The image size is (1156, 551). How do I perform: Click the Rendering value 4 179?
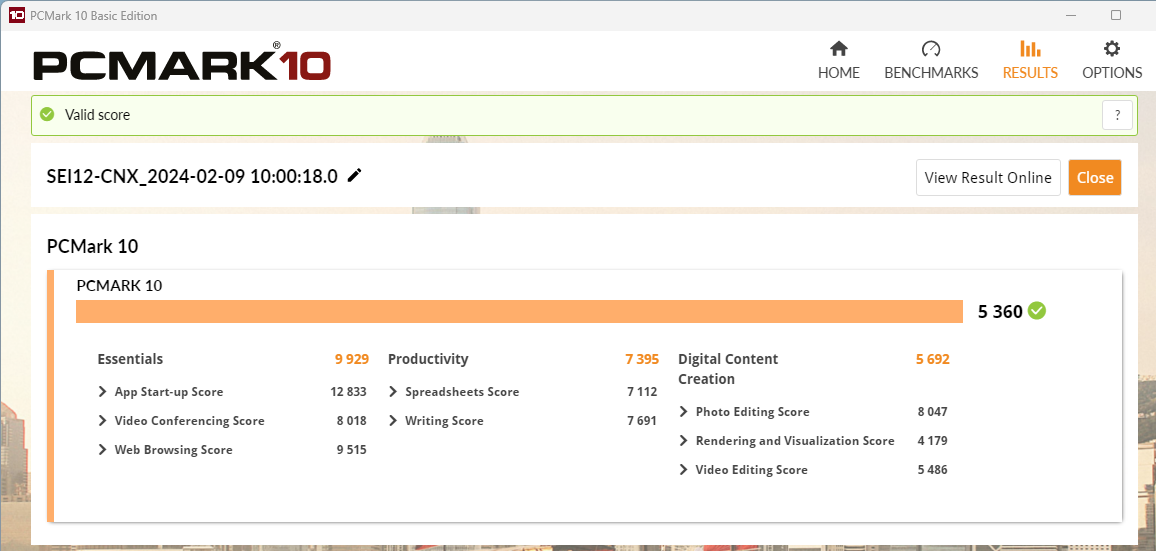(x=933, y=440)
